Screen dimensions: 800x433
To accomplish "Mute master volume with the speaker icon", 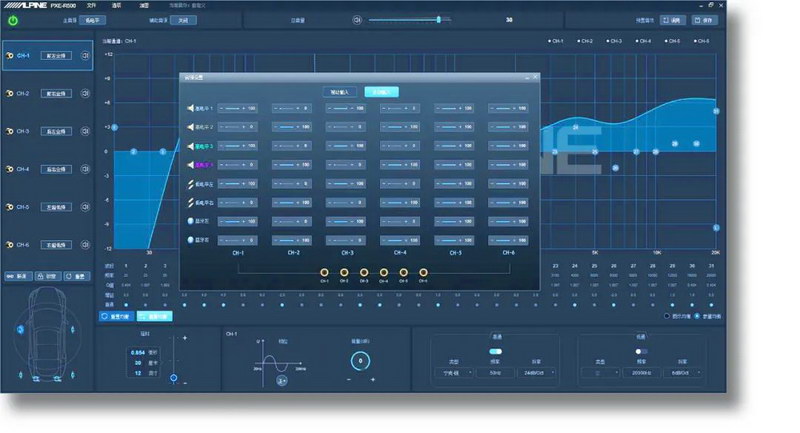I will pos(357,20).
